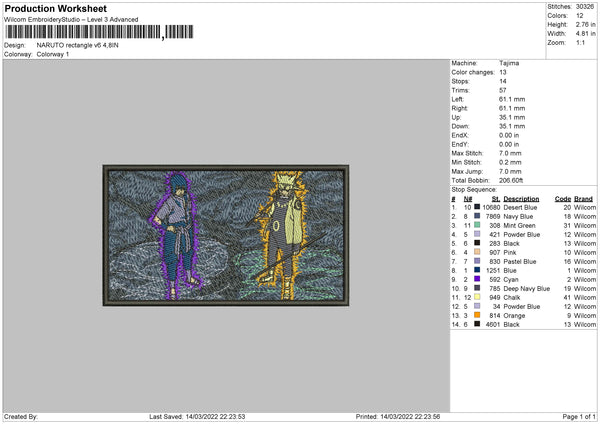This screenshot has width=600, height=424.
Task: Click the Last Saved timestamp in footer
Action: pos(197,416)
